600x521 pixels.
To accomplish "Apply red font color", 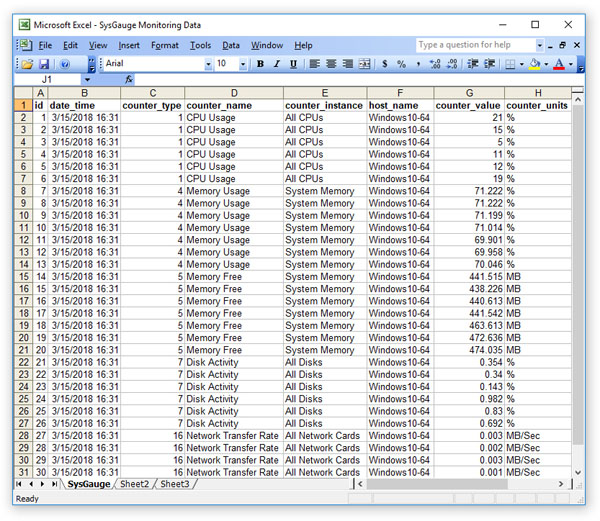I will point(559,64).
